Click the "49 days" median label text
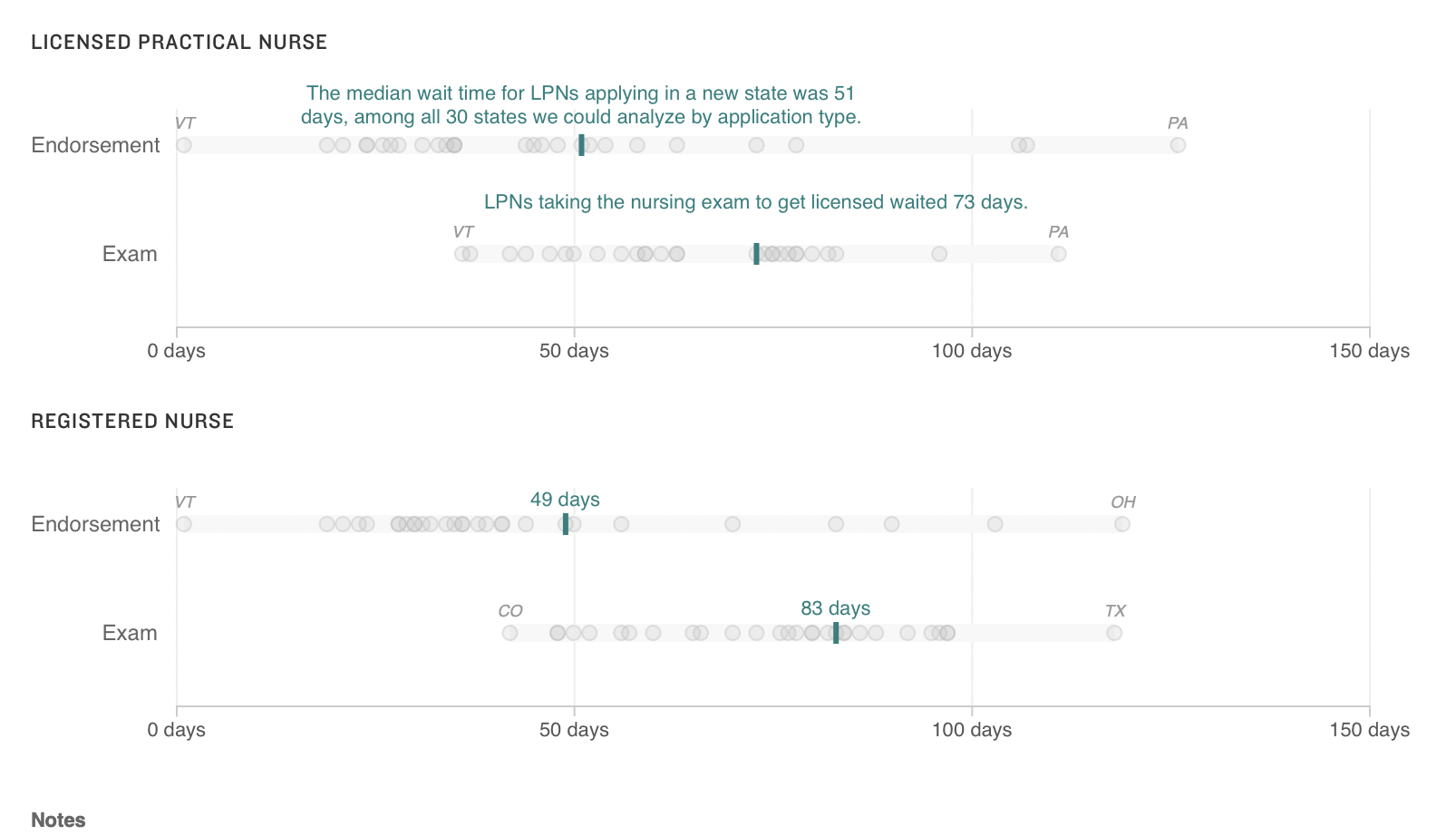The width and height of the screenshot is (1456, 836). click(565, 500)
